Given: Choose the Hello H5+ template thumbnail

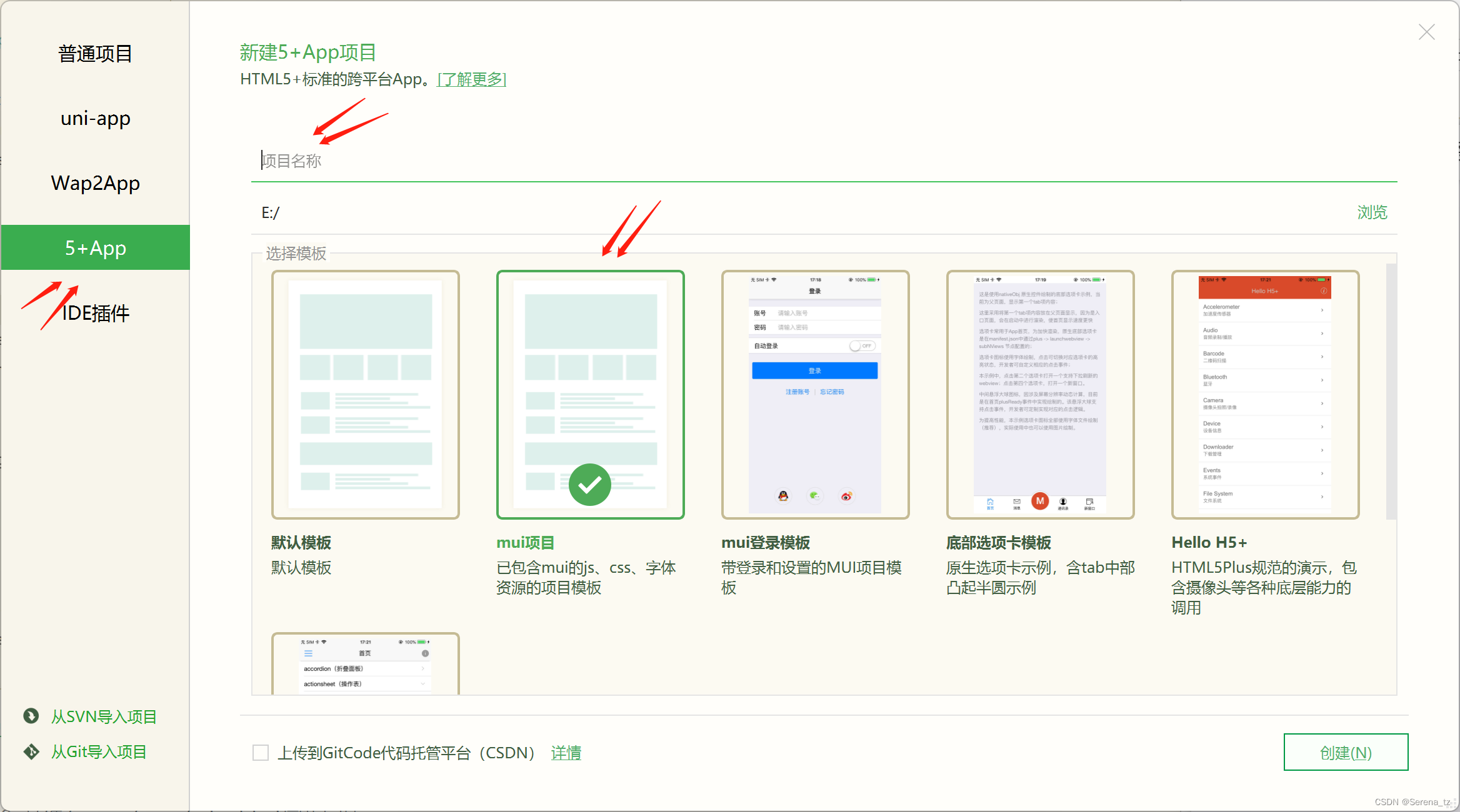Looking at the screenshot, I should 1266,395.
